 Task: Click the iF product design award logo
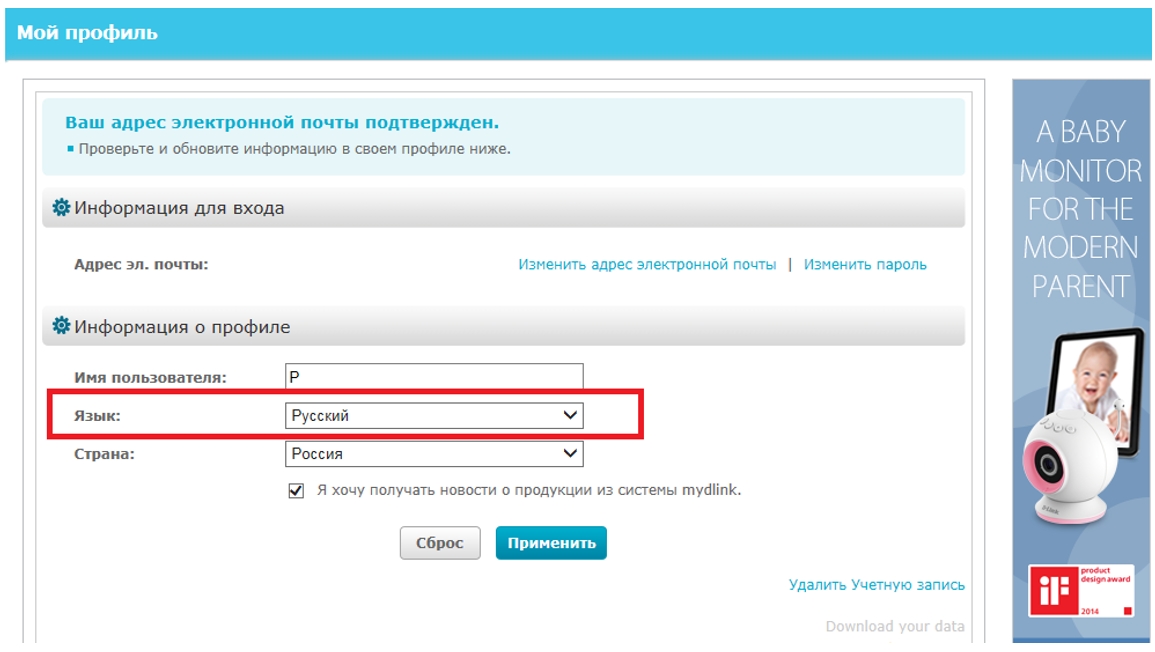point(1081,591)
